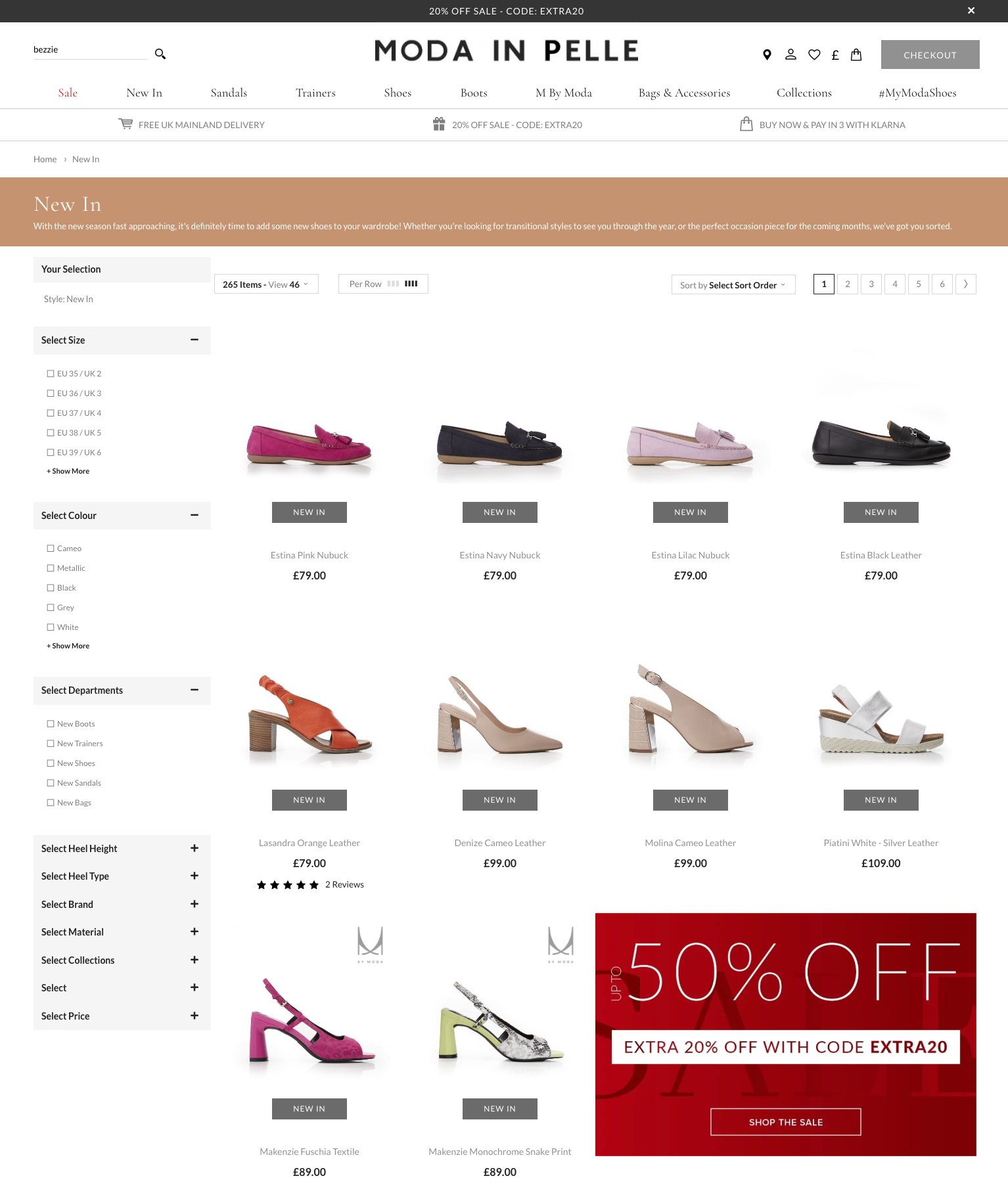Click the delivery cart icon
The image size is (1008, 1193).
[126, 124]
